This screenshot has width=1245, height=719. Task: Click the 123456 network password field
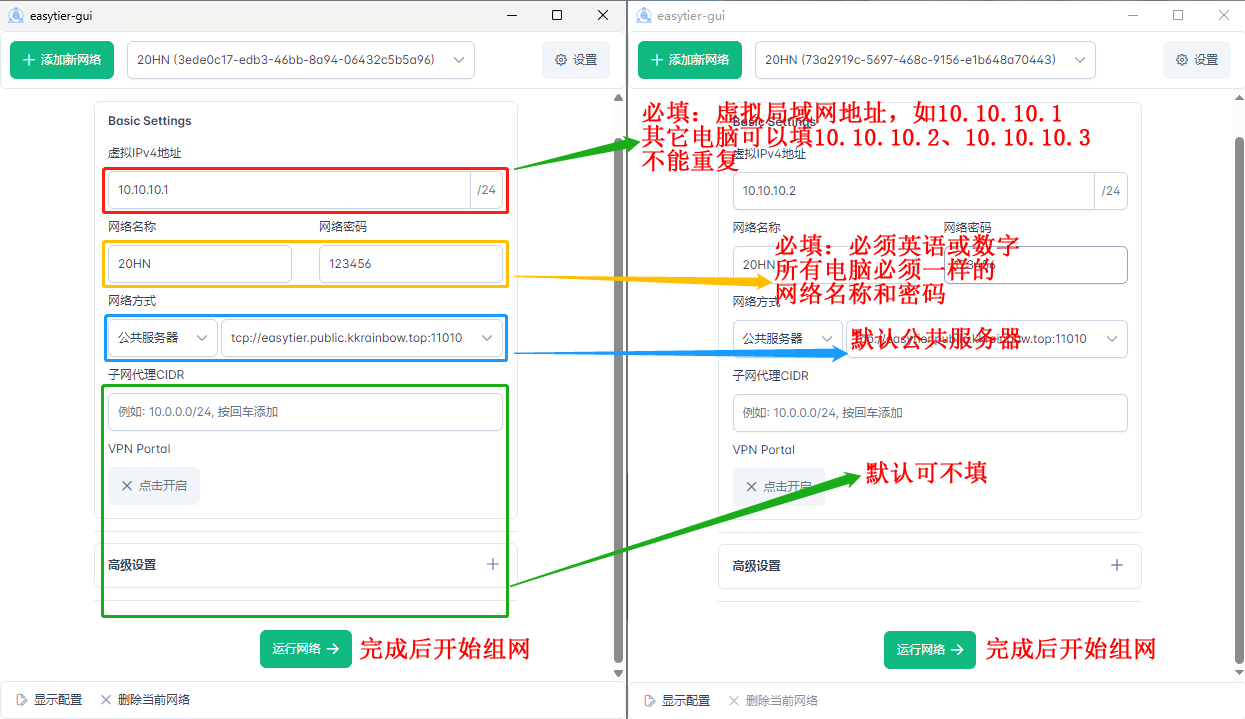411,264
